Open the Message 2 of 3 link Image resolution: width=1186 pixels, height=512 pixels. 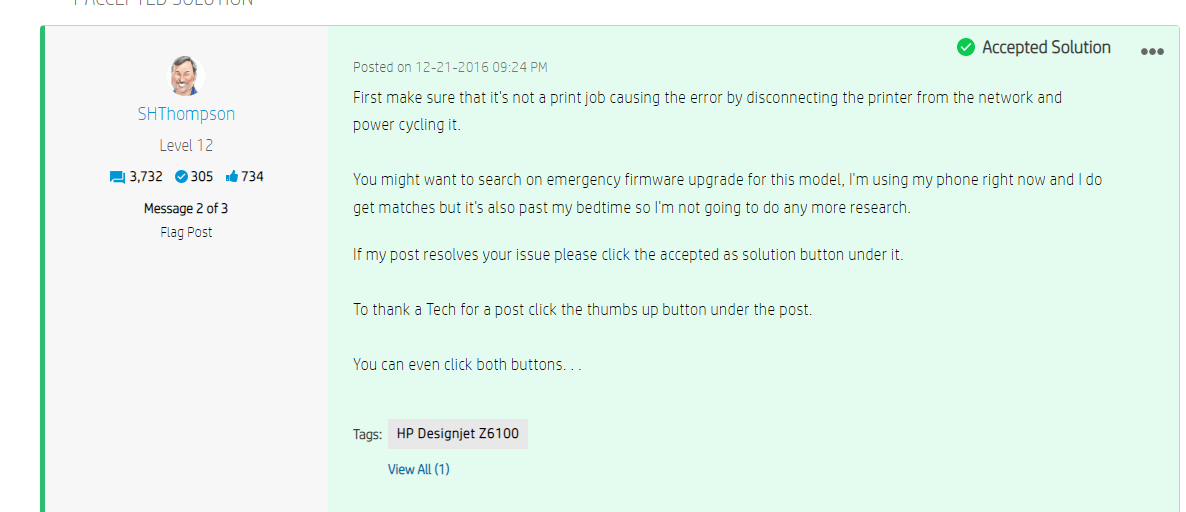coord(186,209)
